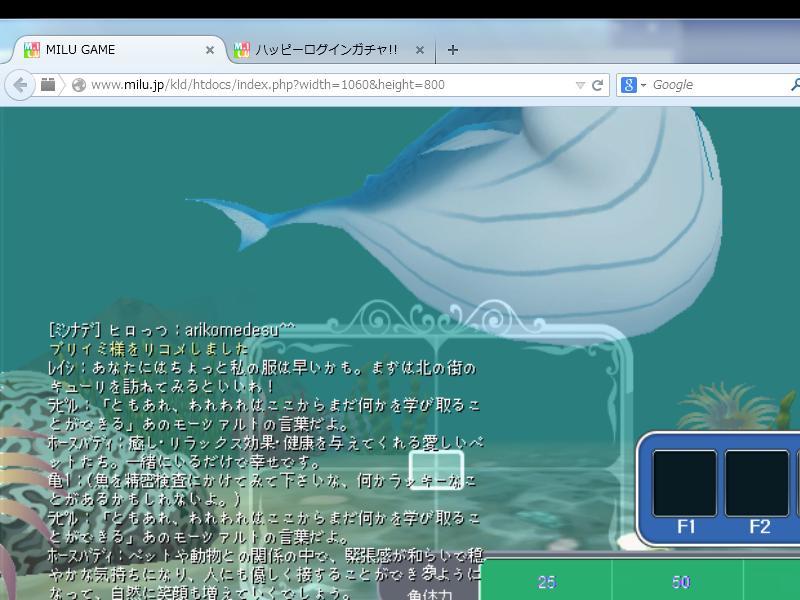
Task: Click the browser back button
Action: click(x=20, y=85)
